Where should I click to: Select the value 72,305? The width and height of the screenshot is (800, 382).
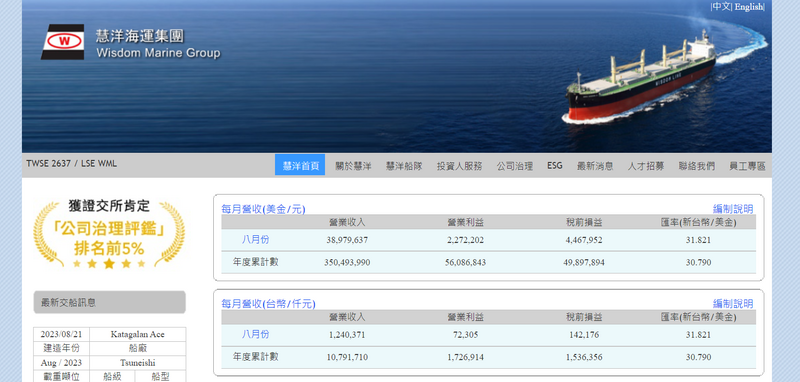tap(465, 335)
